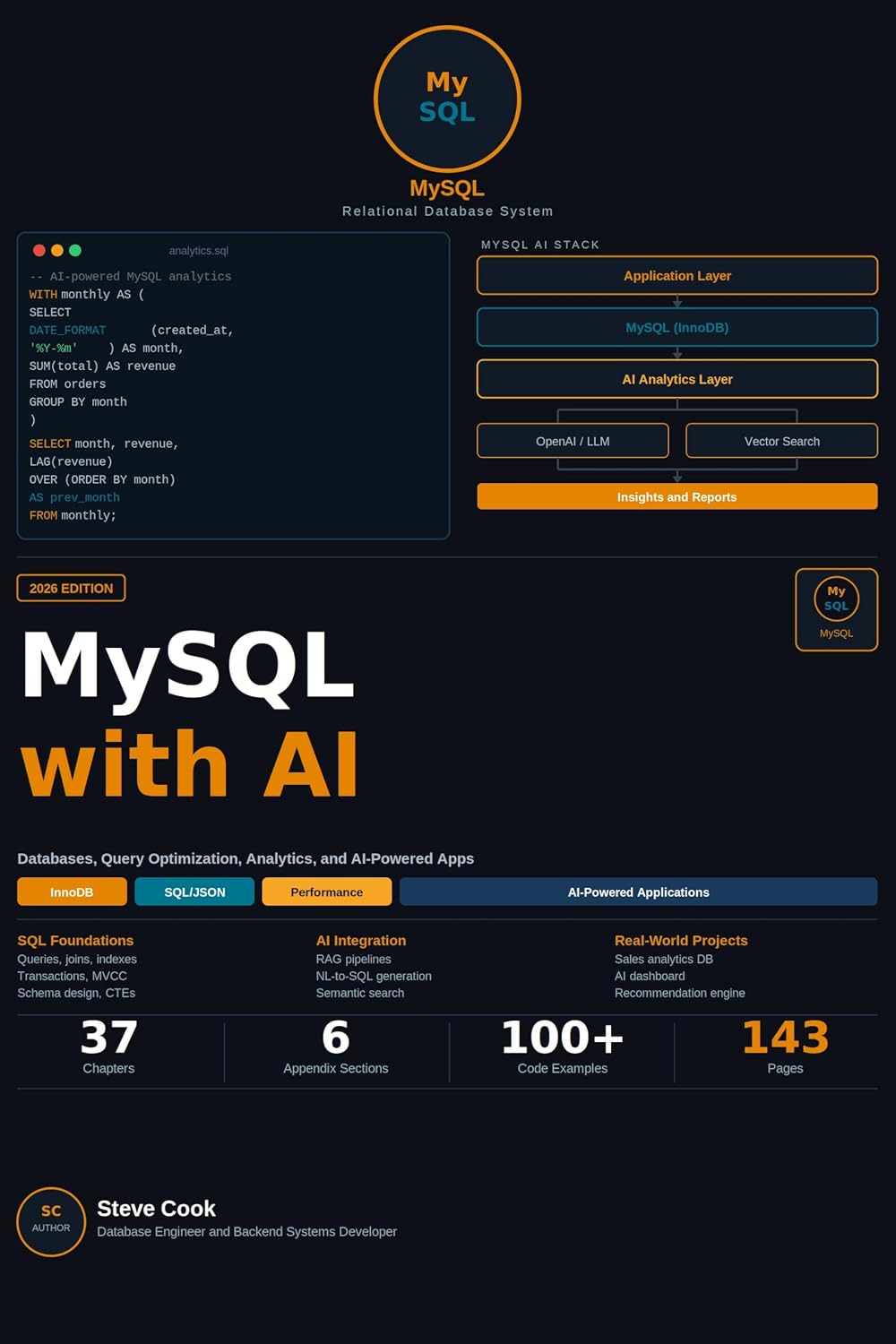The image size is (896, 1344).
Task: Click the "AS prev_month" code line
Action: (74, 498)
